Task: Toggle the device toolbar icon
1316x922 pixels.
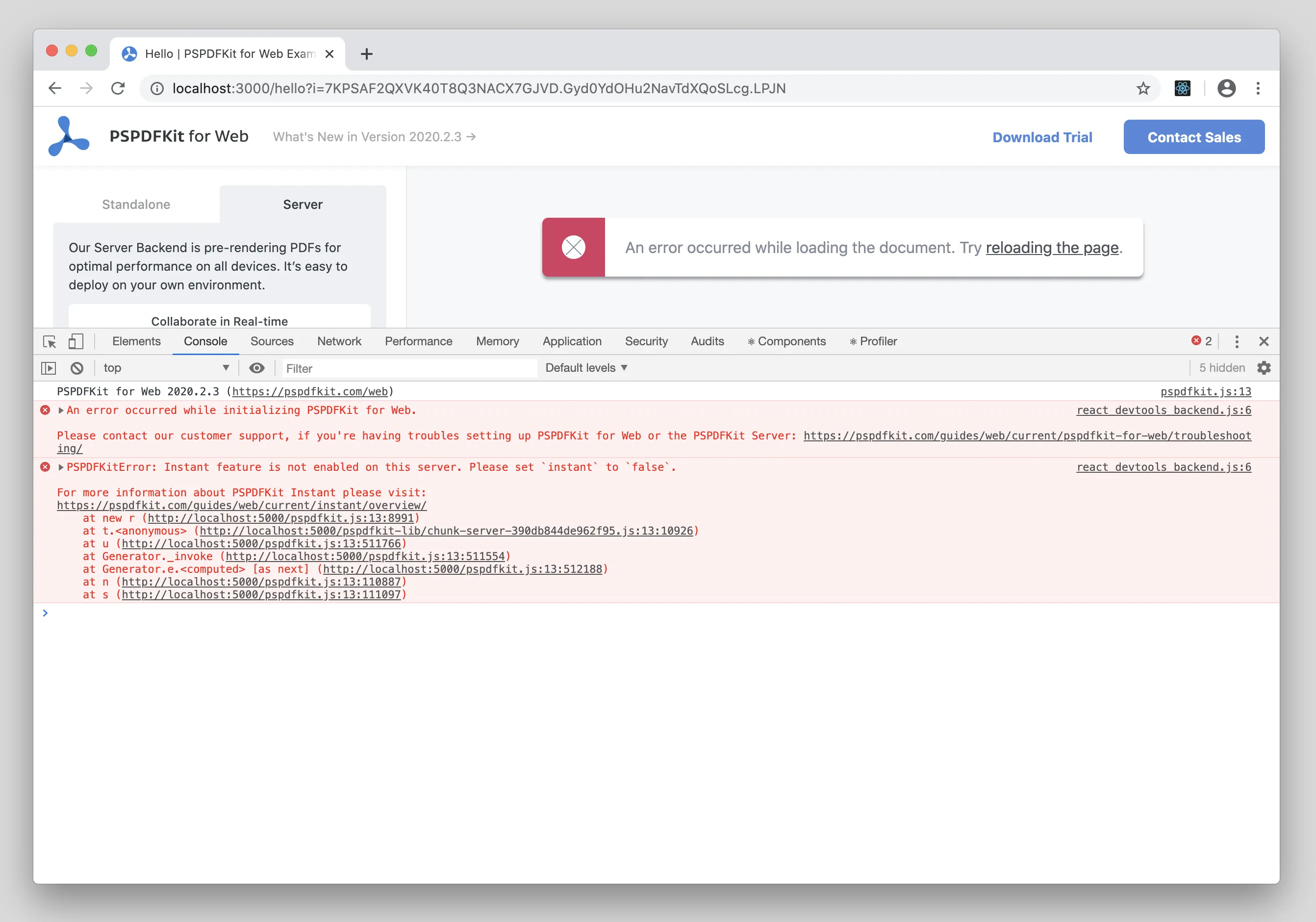Action: pyautogui.click(x=76, y=342)
